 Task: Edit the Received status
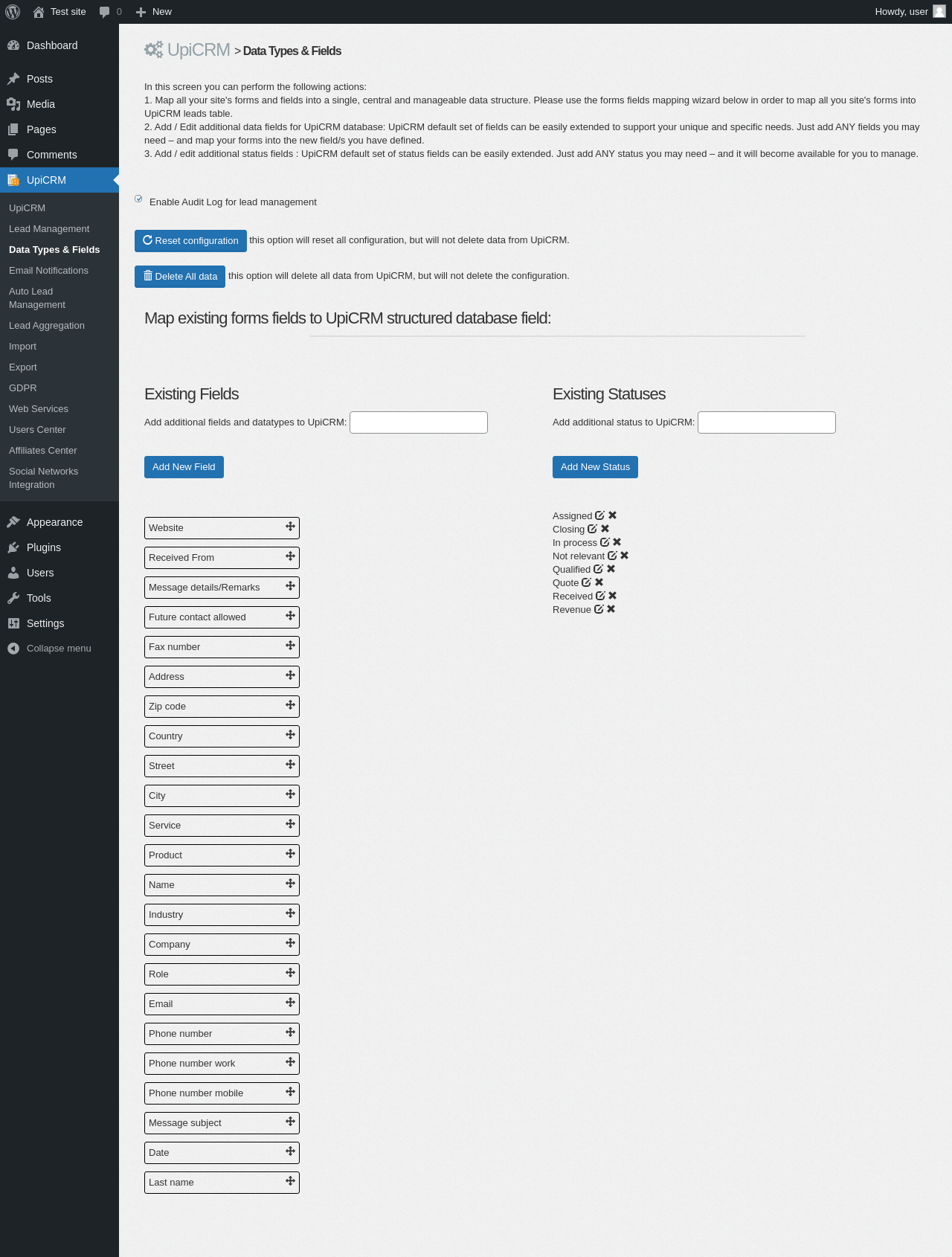[600, 596]
